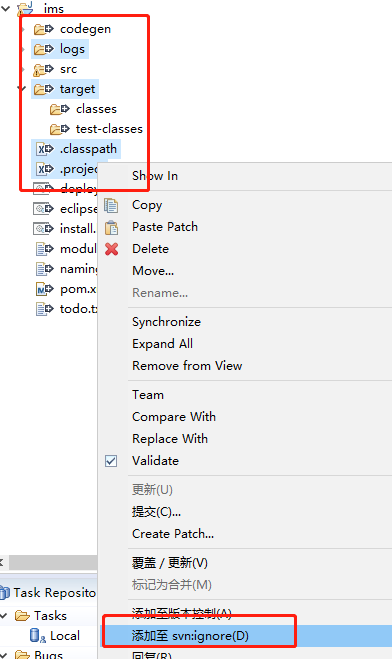The image size is (392, 659).
Task: Click the install file icon
Action: point(43,229)
